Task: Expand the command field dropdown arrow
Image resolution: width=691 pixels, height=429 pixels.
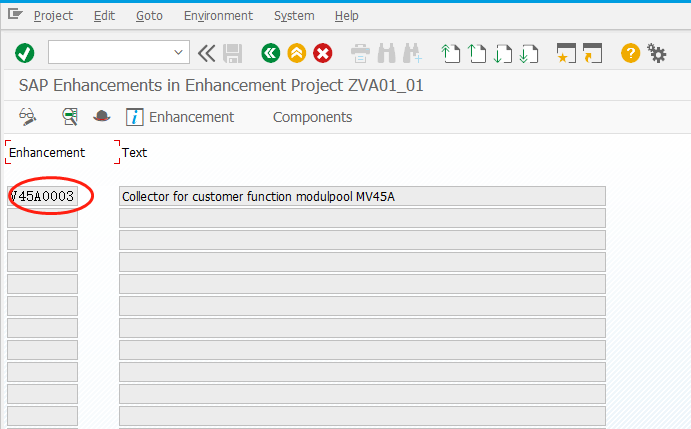Action: pos(180,53)
